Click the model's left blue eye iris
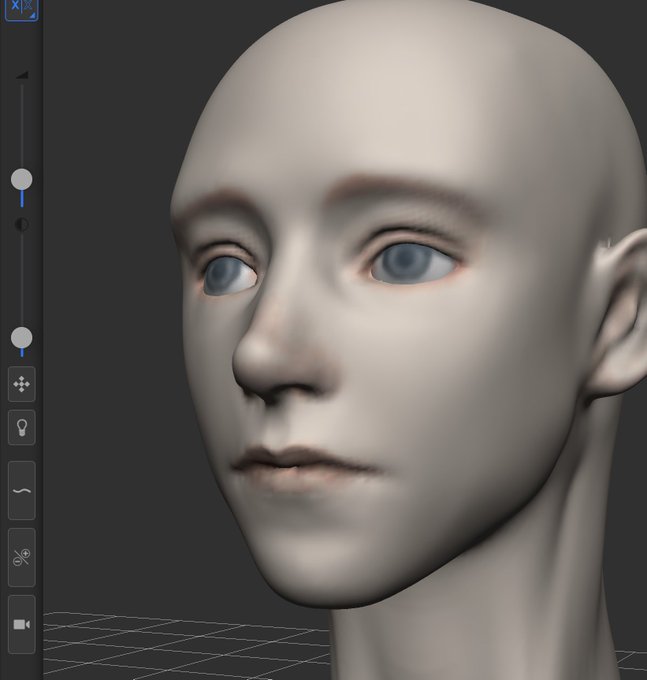This screenshot has height=680, width=647. [x=405, y=262]
